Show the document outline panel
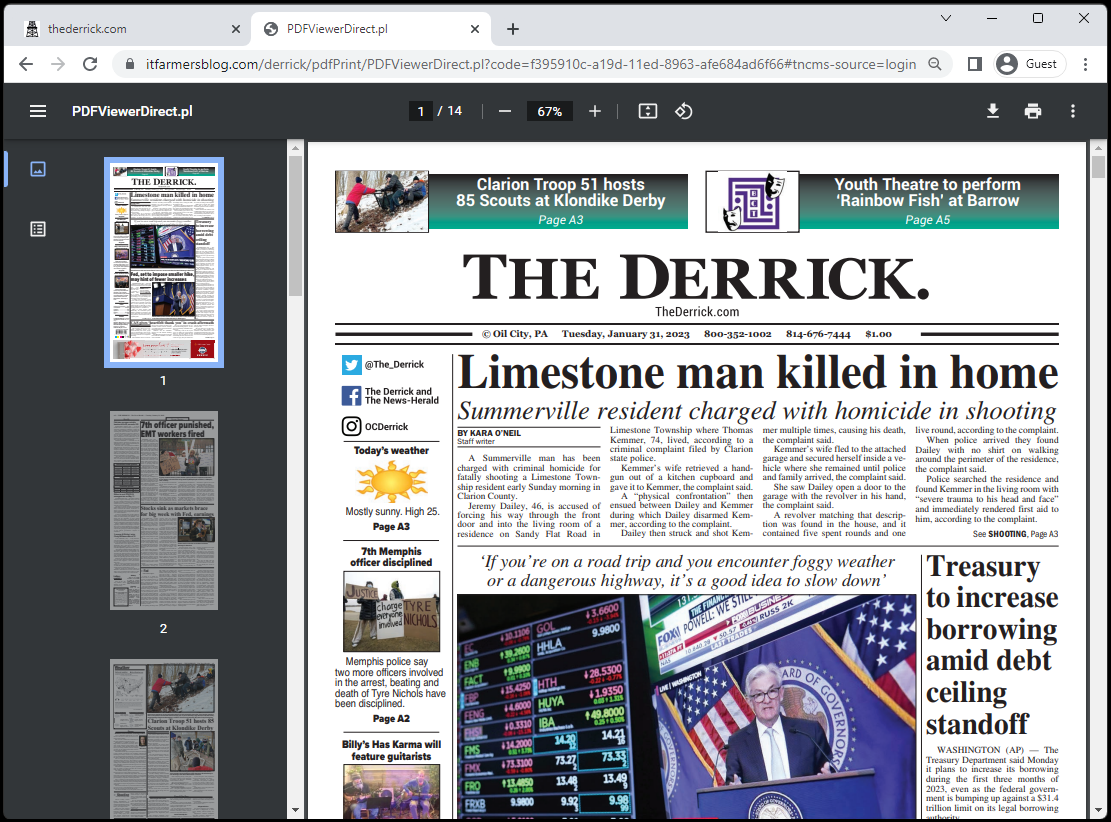 pyautogui.click(x=37, y=228)
